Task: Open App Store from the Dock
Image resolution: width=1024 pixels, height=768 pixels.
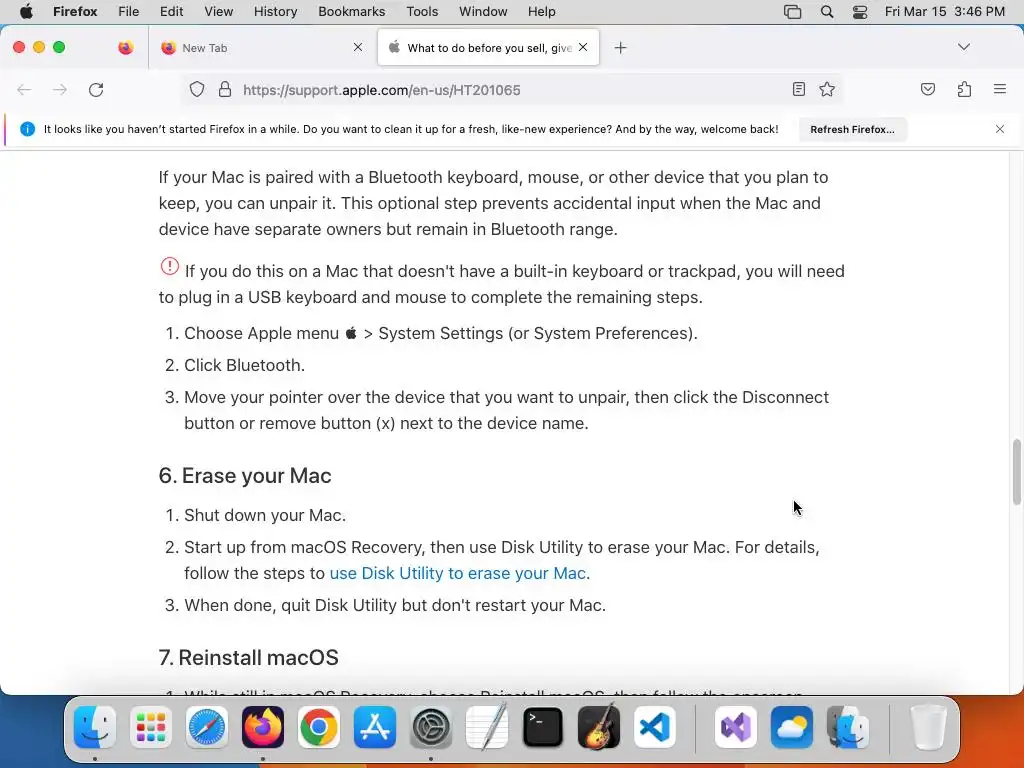Action: 375,727
